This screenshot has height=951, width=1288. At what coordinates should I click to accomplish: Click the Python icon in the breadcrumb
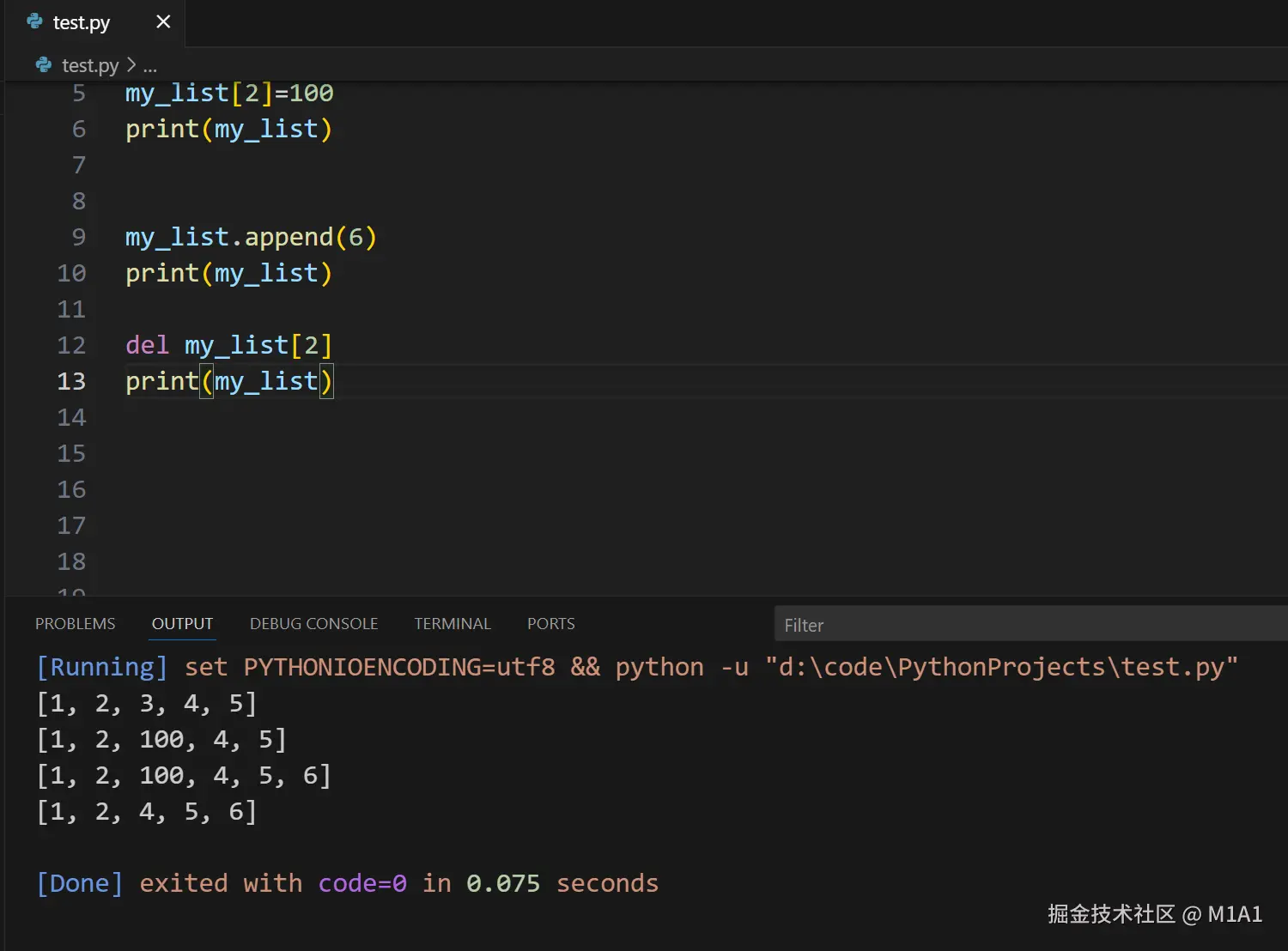(44, 64)
